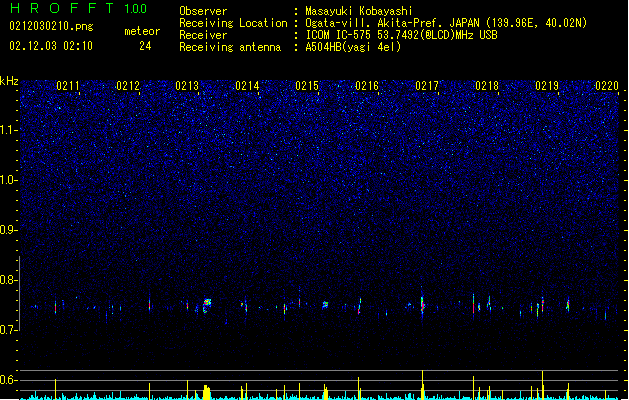629x400 pixels.
Task: Click the 0.7 frequency axis label
Action: tap(9, 330)
